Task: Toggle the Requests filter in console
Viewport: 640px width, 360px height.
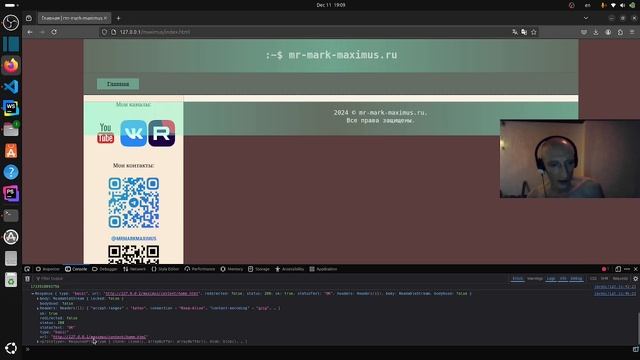Action: 620,279
